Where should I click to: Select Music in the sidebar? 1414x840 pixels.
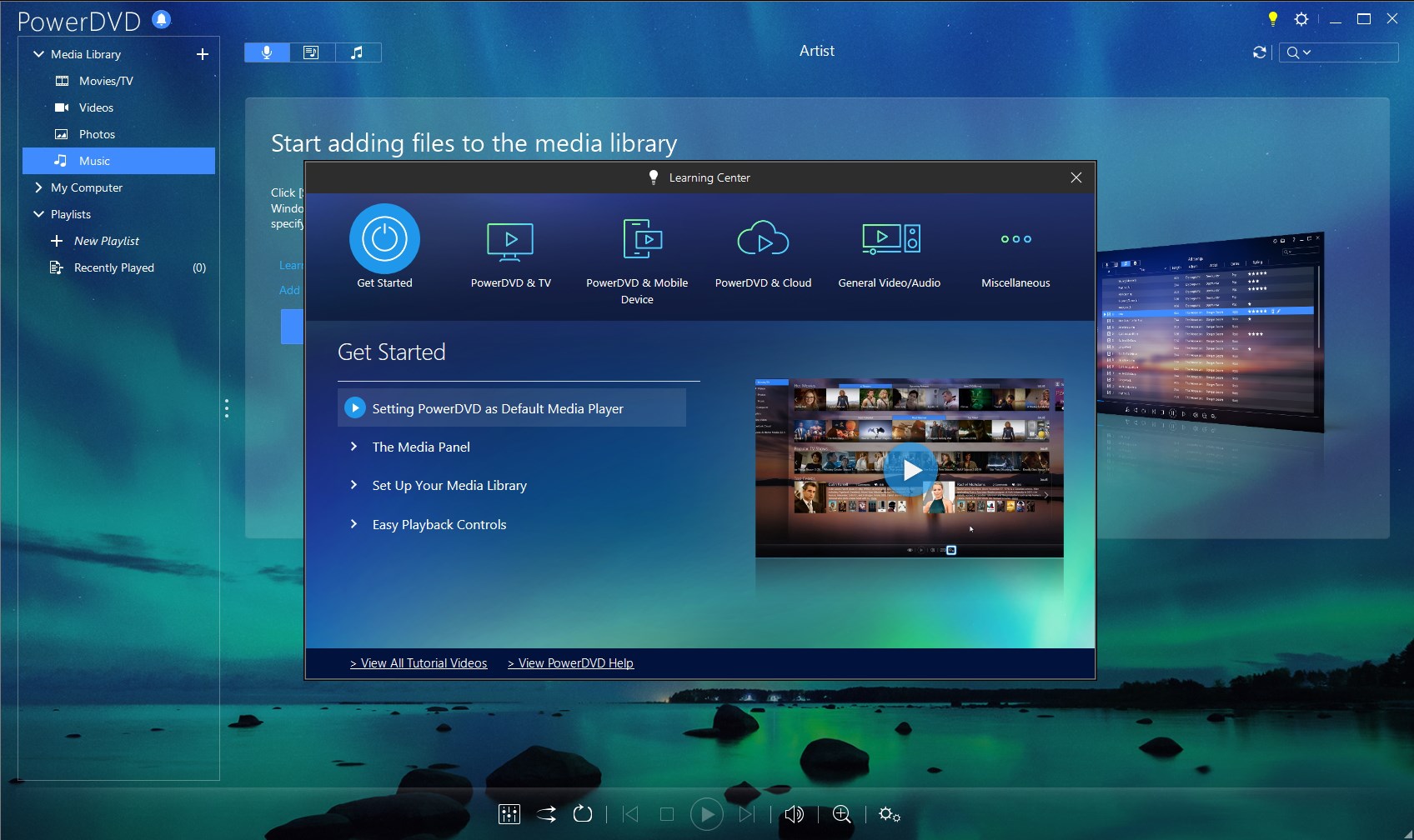tap(118, 161)
